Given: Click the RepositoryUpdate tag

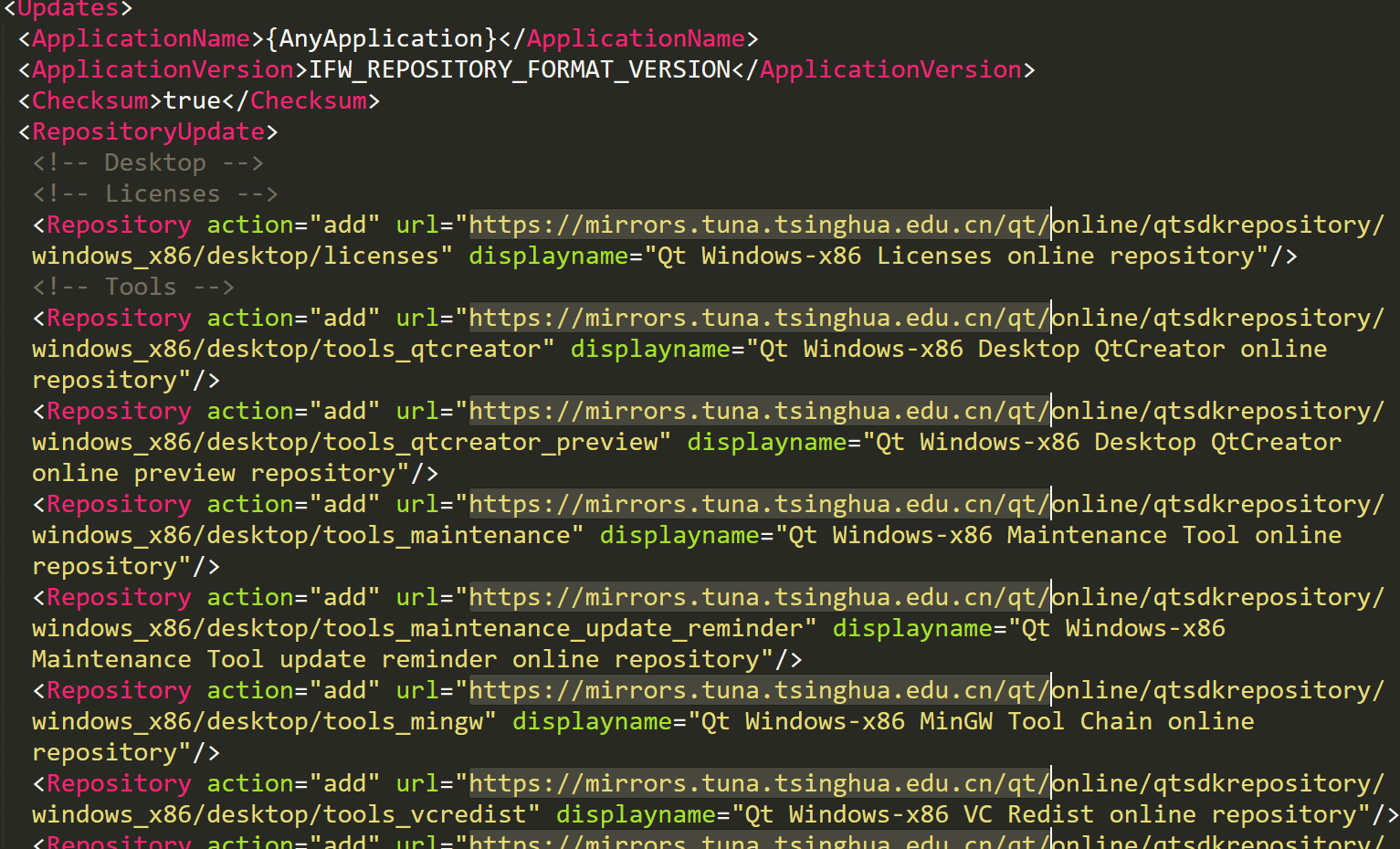Looking at the screenshot, I should (x=148, y=131).
